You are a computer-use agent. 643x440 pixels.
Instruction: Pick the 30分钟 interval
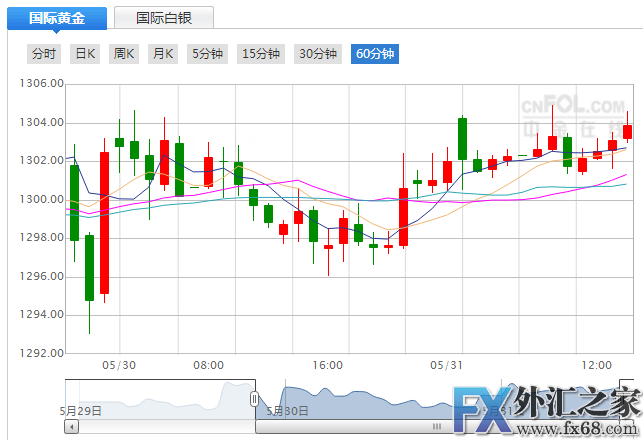click(318, 54)
